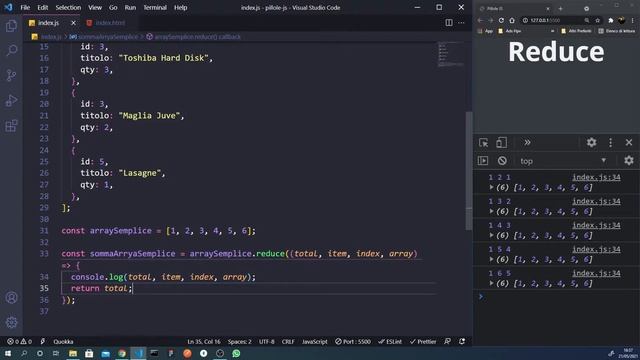Open the Elenco di lettura reading list
640x360 pixels.
click(x=617, y=31)
